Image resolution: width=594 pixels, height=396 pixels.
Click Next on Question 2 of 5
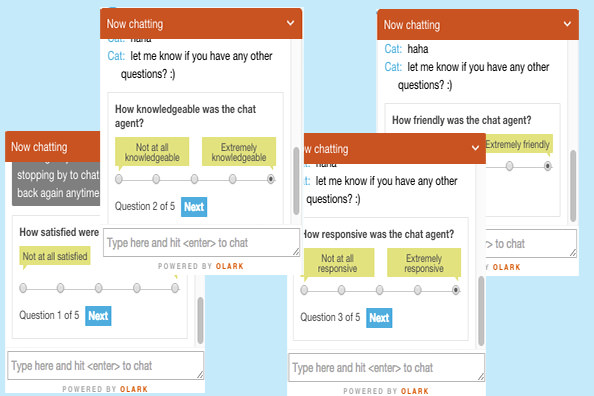[194, 207]
